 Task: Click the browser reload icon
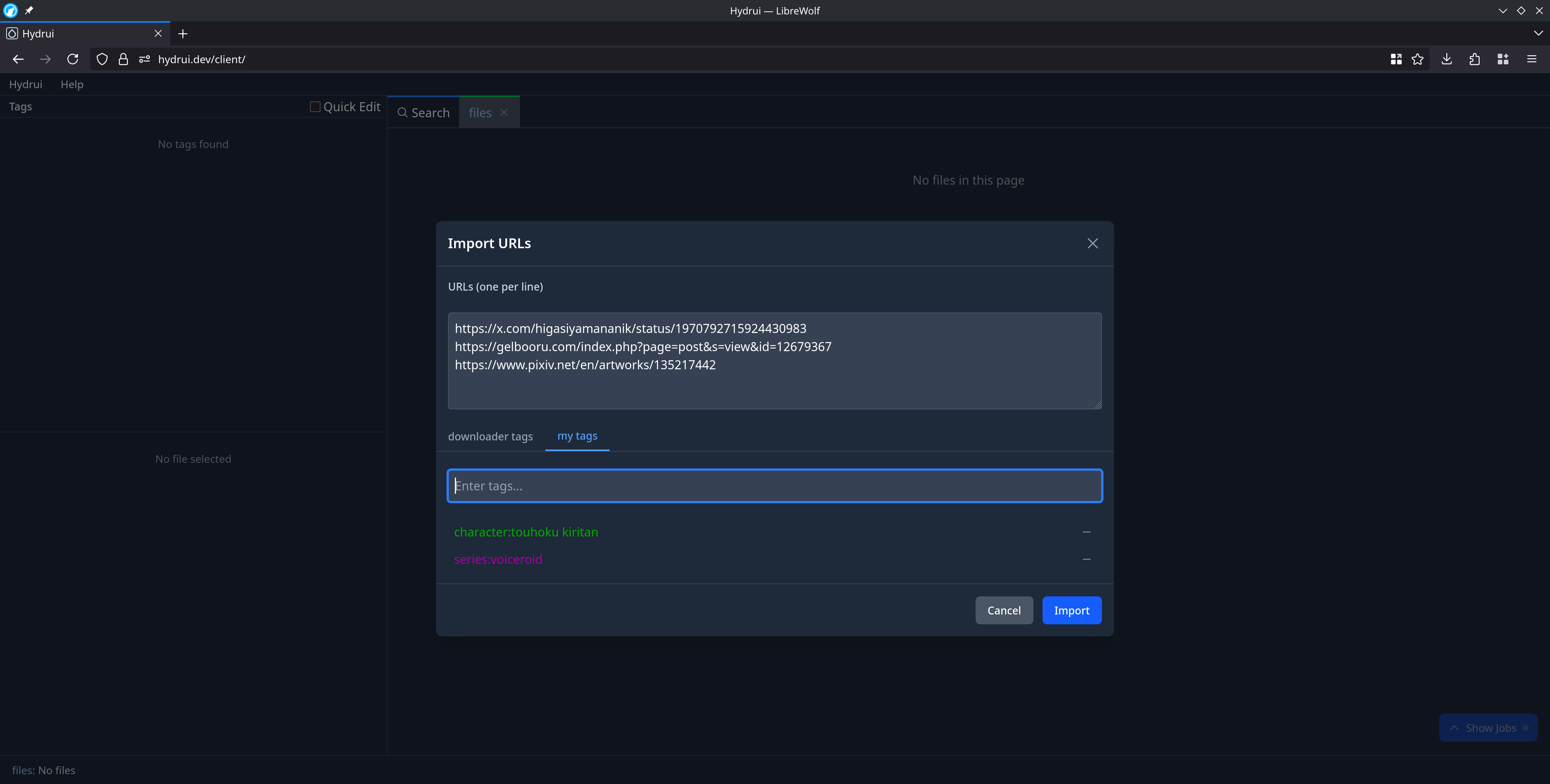pyautogui.click(x=73, y=59)
